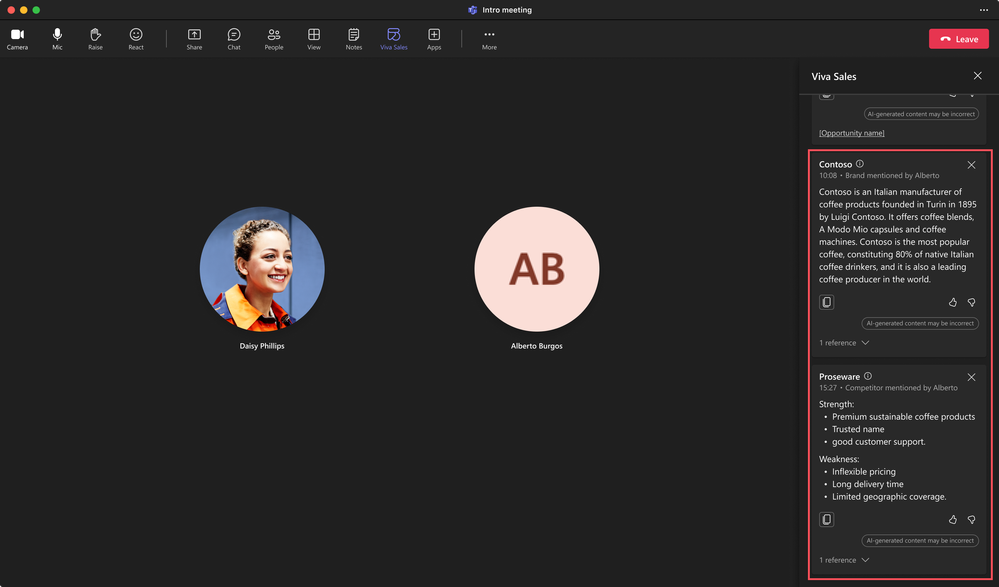The width and height of the screenshot is (999, 587).
Task: Click 'good customer support.' bullet
Action: point(878,442)
